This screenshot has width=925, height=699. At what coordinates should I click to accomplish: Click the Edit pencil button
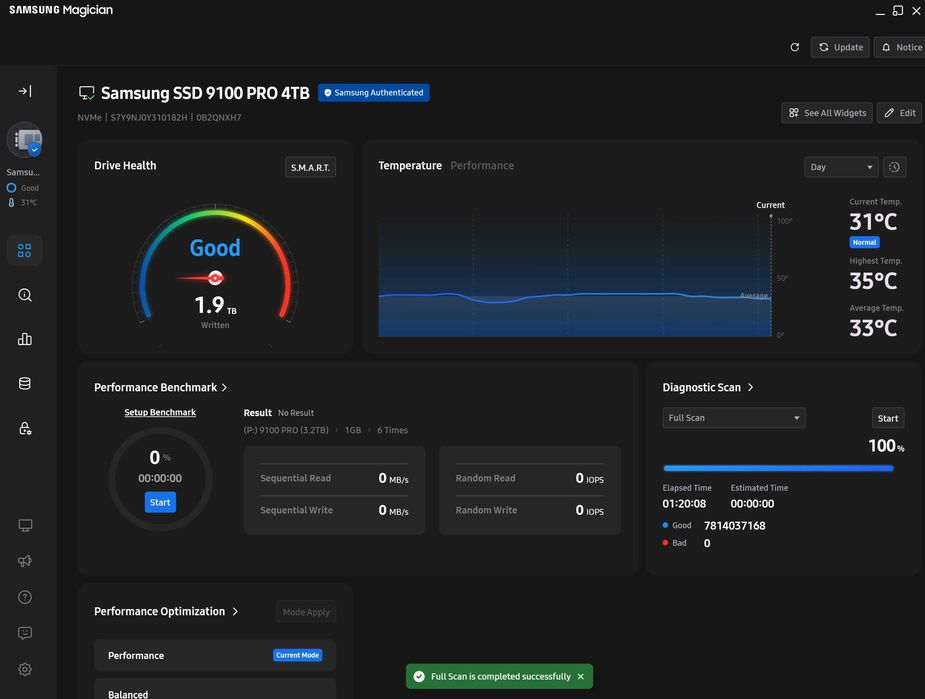point(900,113)
